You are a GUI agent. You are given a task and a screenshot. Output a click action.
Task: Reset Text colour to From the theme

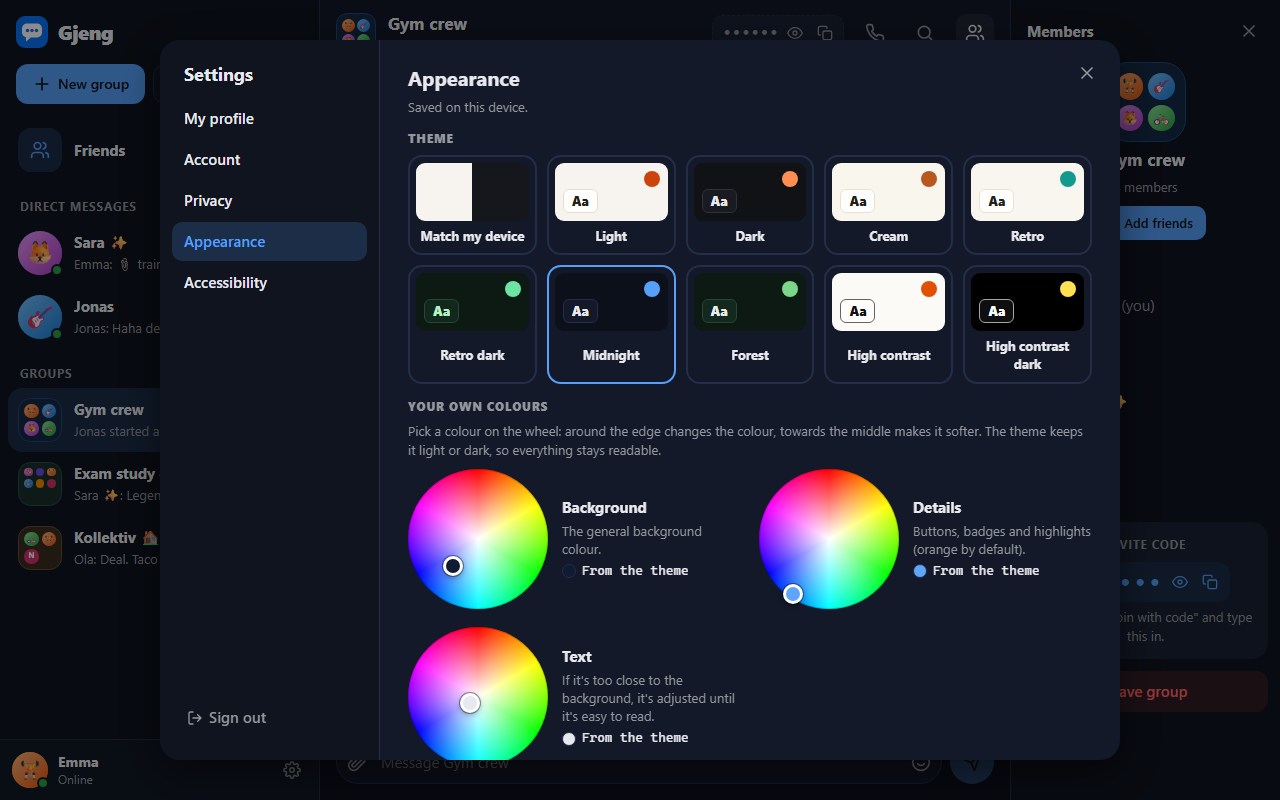(x=625, y=738)
